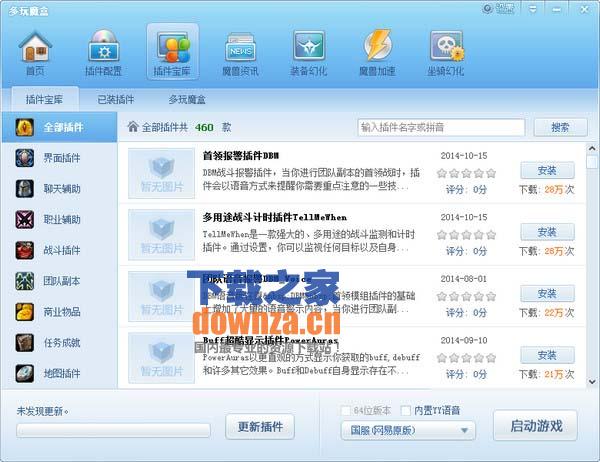This screenshot has width=600, height=462.
Task: Install the TellMeWhen plugin
Action: click(547, 232)
